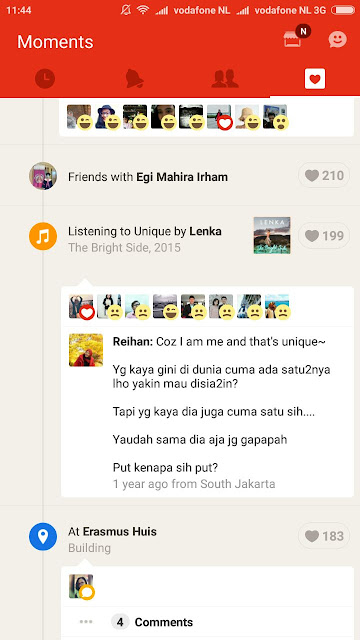Toggle the 199 heart on Lenka moment
The image size is (360, 640).
[x=324, y=236]
